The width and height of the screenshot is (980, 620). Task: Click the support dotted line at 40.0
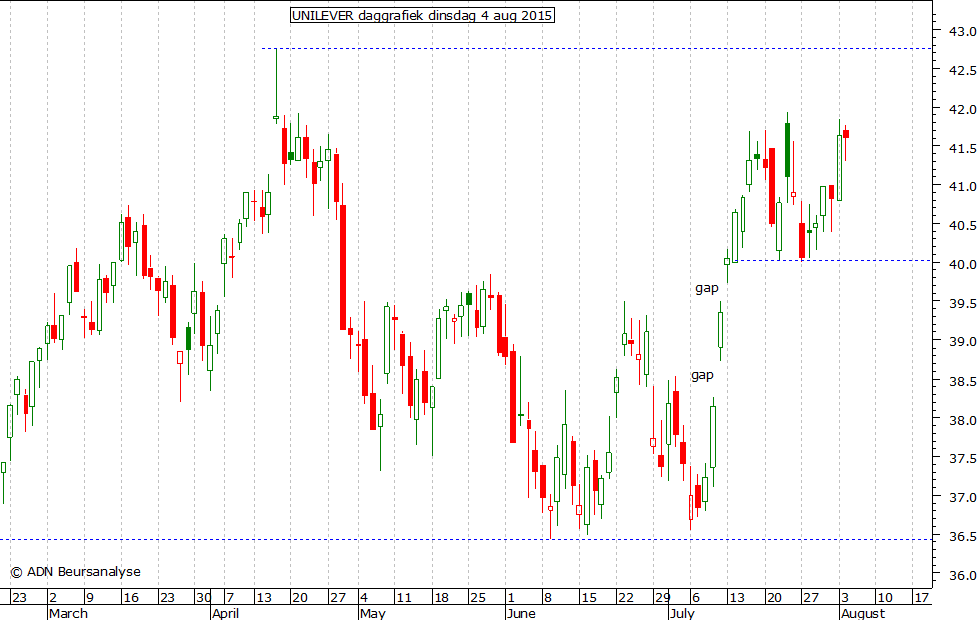click(833, 261)
